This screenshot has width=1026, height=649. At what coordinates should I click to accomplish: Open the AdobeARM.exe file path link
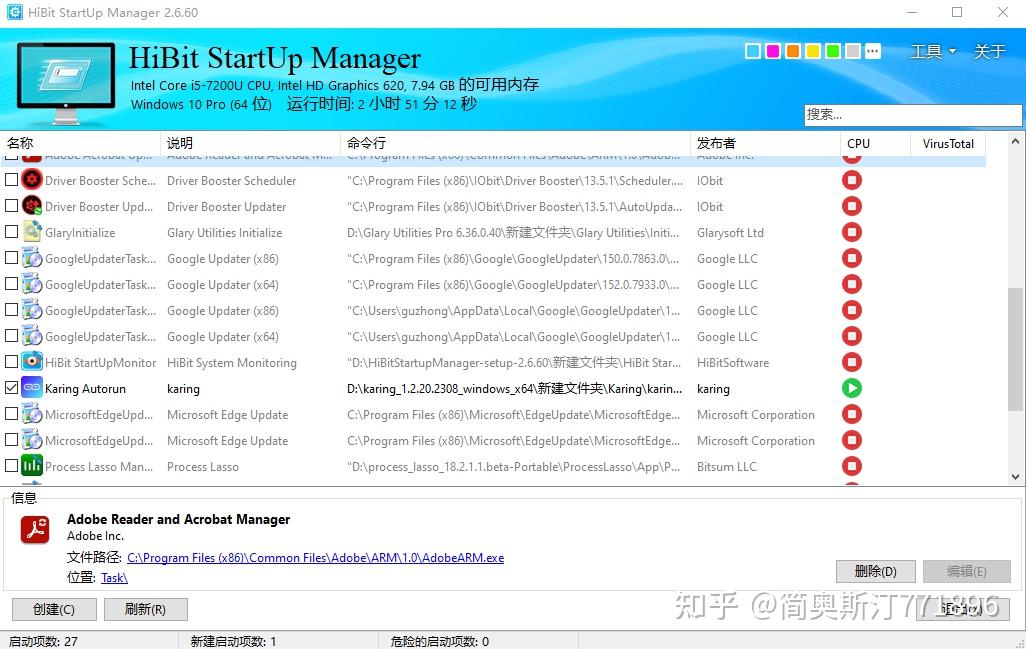click(x=315, y=558)
